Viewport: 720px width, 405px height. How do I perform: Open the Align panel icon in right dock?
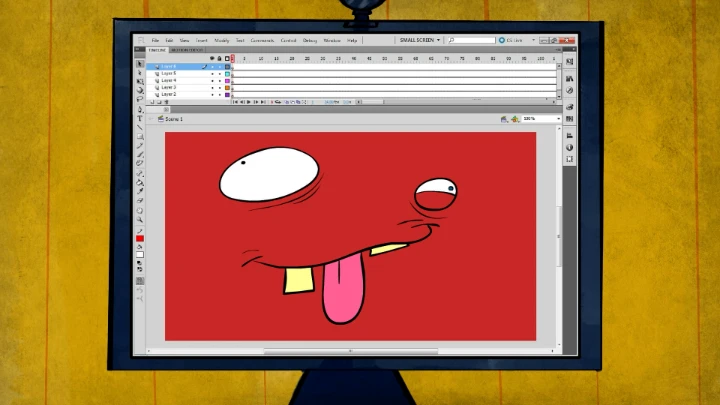tap(570, 136)
